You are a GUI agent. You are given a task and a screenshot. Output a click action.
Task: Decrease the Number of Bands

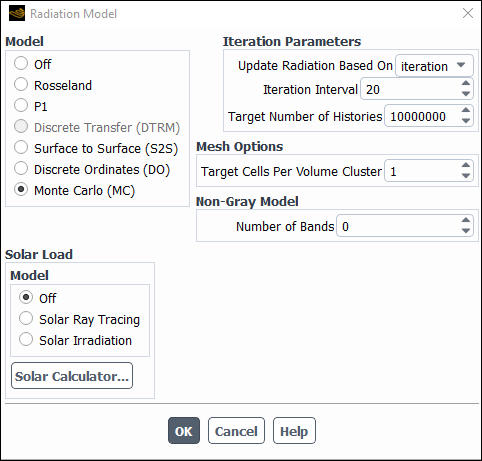(466, 231)
